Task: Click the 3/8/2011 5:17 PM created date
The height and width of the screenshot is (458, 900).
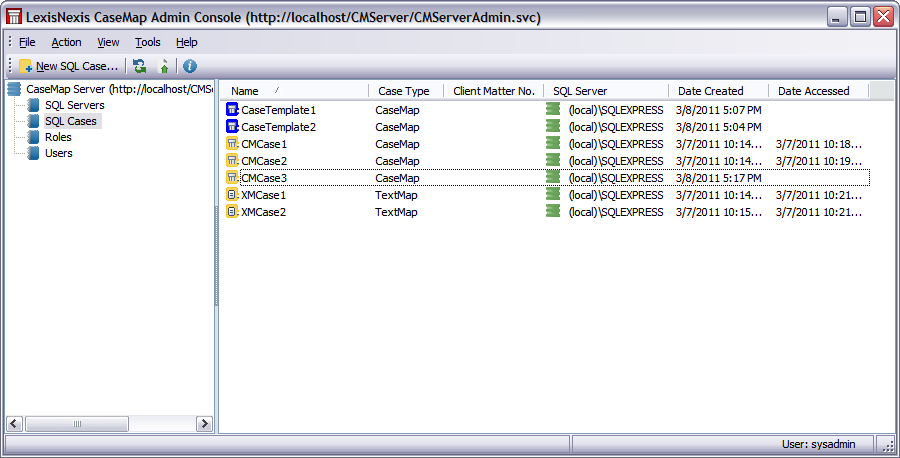Action: (x=719, y=178)
